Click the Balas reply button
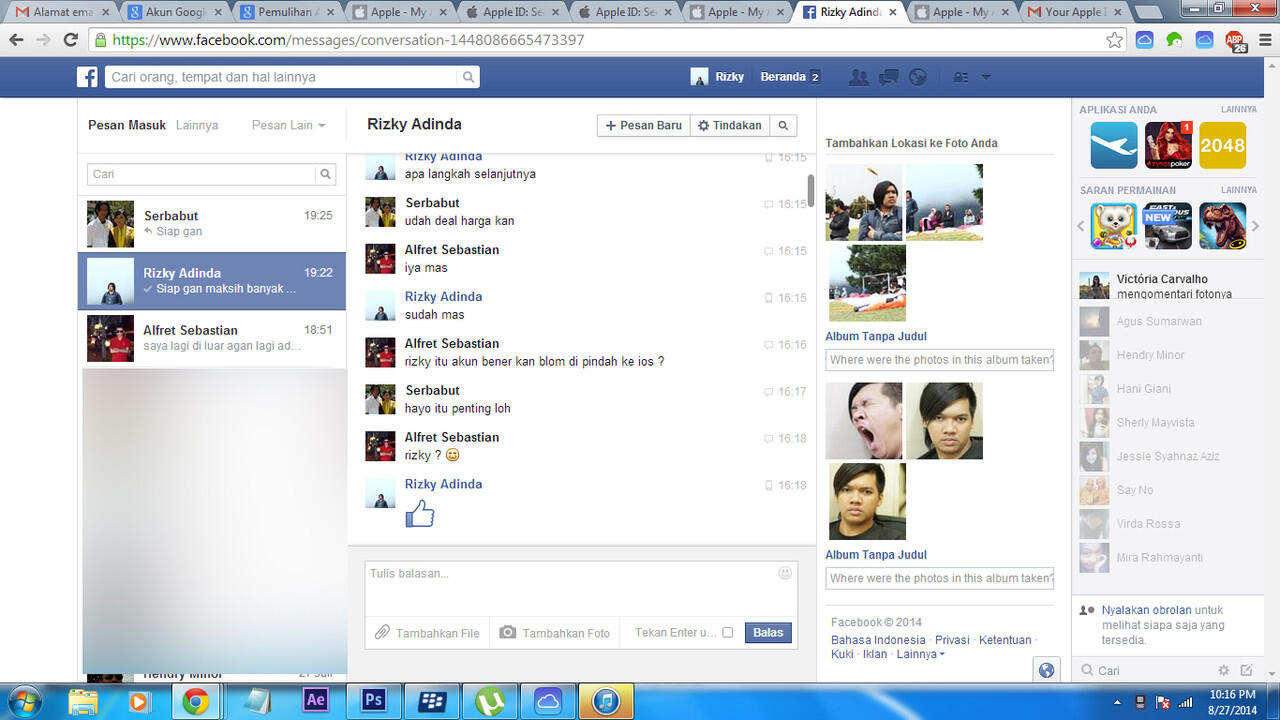This screenshot has height=720, width=1280. click(x=768, y=632)
